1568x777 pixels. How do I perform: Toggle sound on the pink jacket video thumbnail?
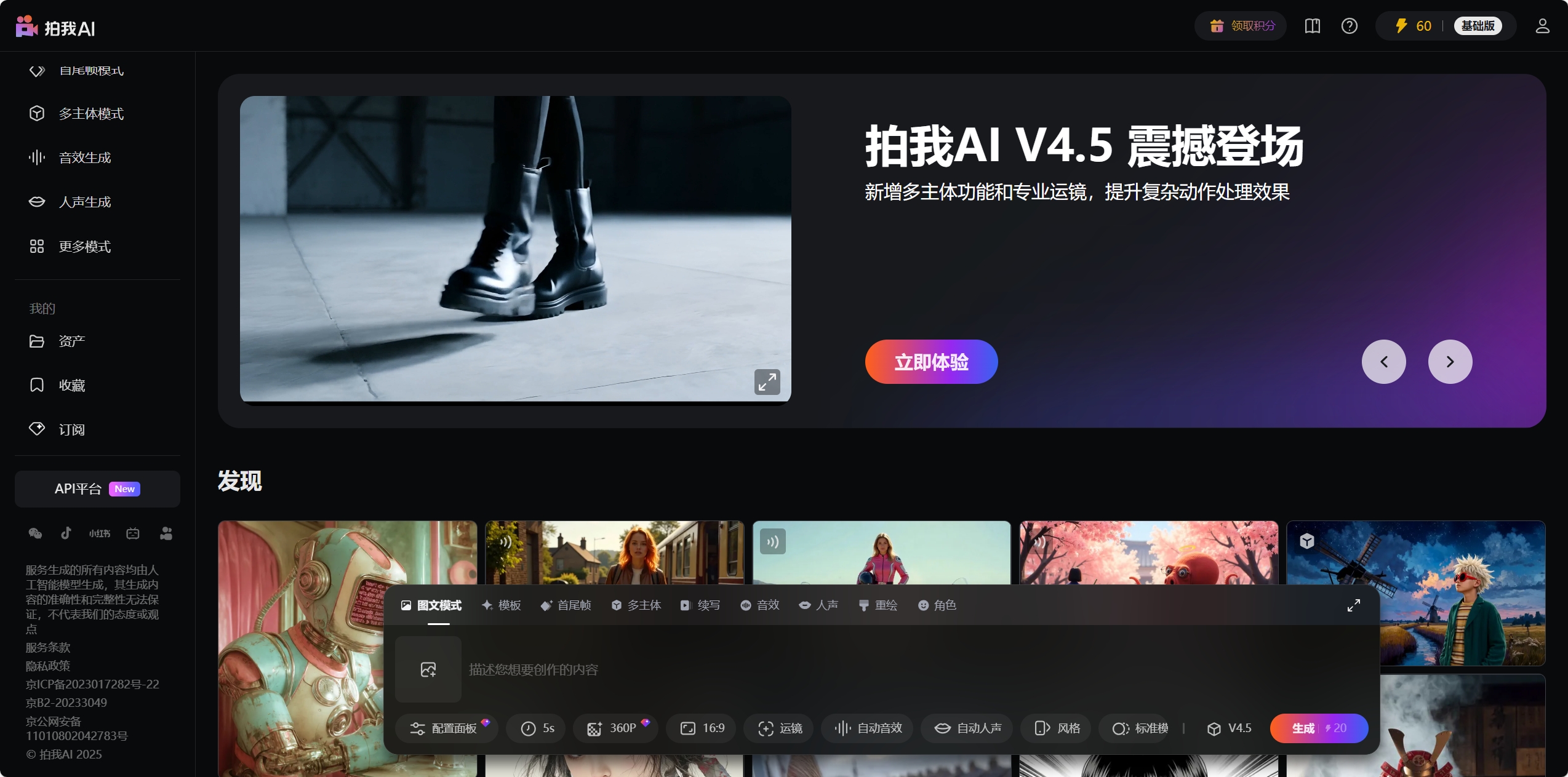[772, 542]
